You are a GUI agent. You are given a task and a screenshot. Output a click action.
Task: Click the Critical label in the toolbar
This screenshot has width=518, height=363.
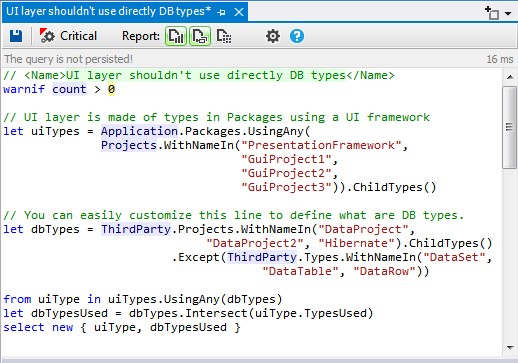[x=78, y=36]
